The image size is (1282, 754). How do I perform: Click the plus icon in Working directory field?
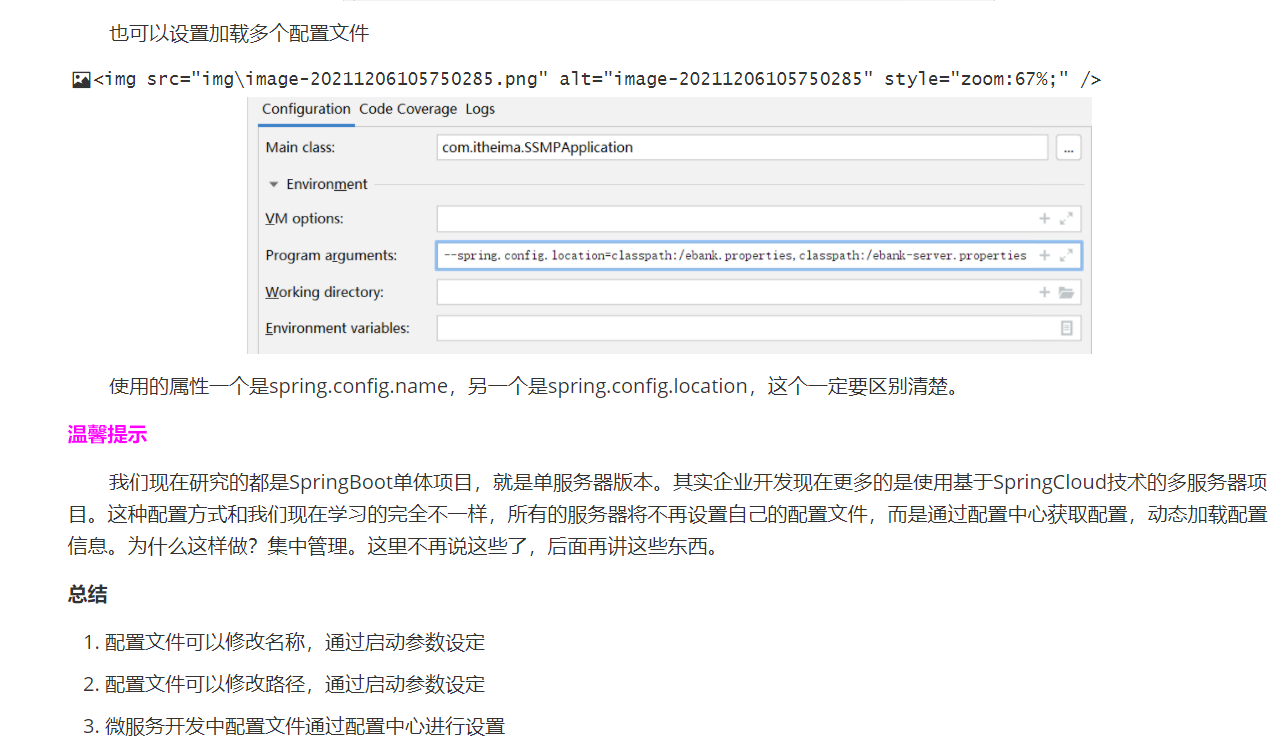[1044, 292]
